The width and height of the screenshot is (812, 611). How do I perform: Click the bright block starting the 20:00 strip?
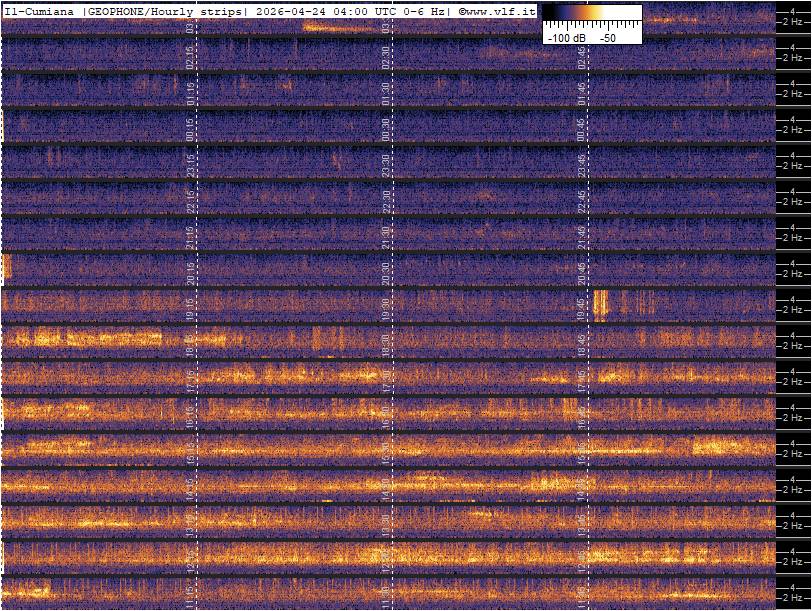point(7,268)
